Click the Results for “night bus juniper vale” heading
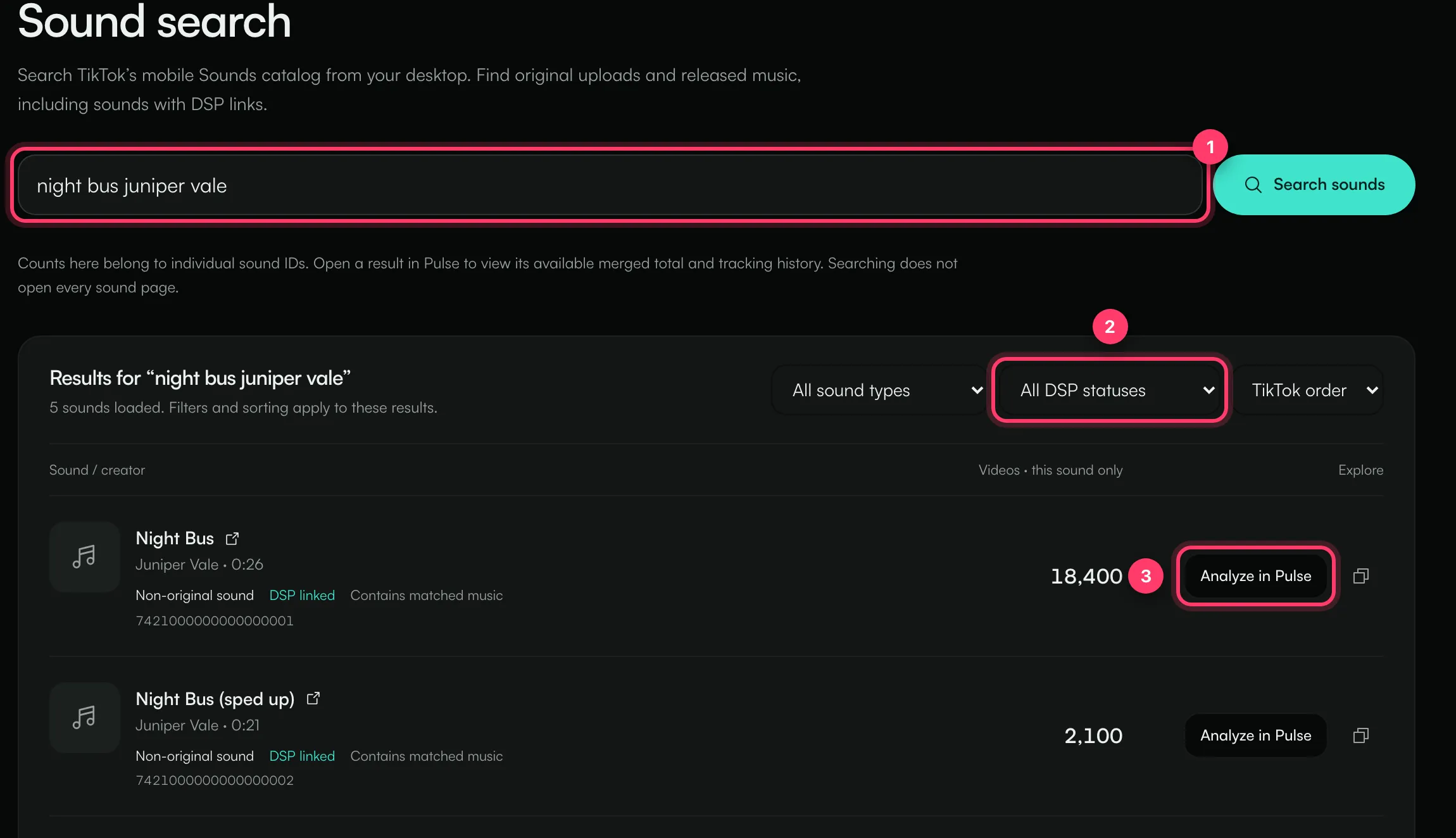The height and width of the screenshot is (838, 1456). click(200, 378)
